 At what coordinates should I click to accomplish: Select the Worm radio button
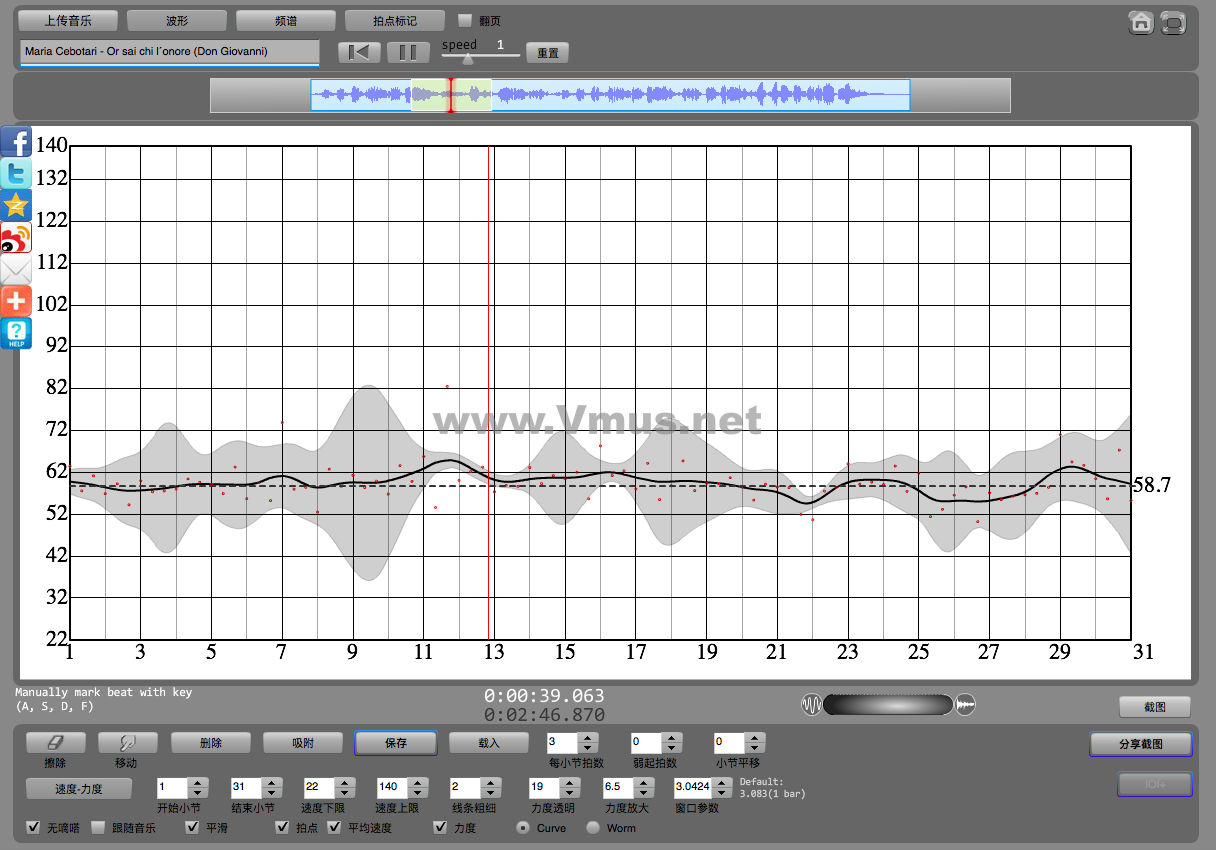pyautogui.click(x=593, y=828)
